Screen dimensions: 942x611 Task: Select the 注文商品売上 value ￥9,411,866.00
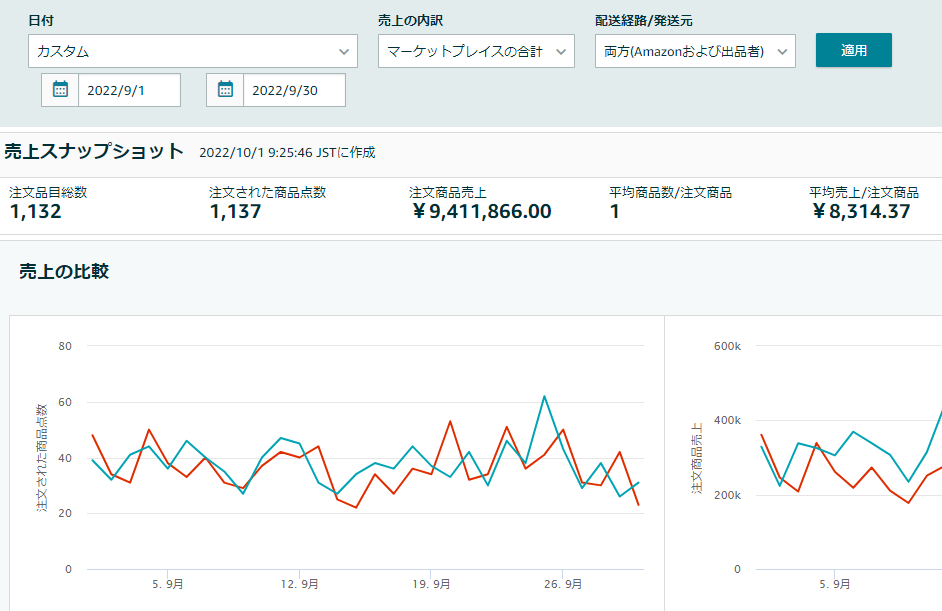(481, 211)
